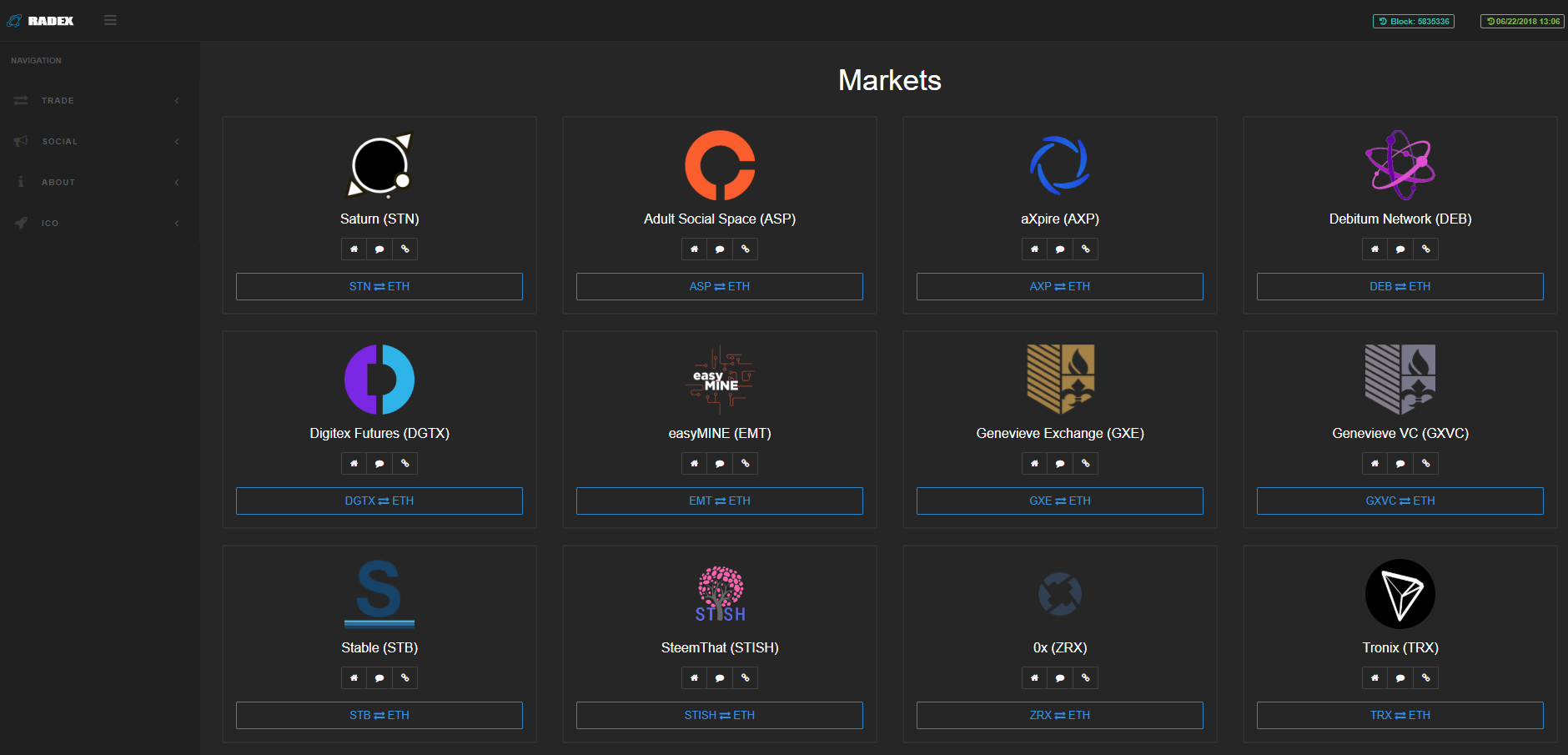The image size is (1568, 755).
Task: Click the 06/22/2018 13:06 timestamp badge
Action: click(x=1522, y=21)
